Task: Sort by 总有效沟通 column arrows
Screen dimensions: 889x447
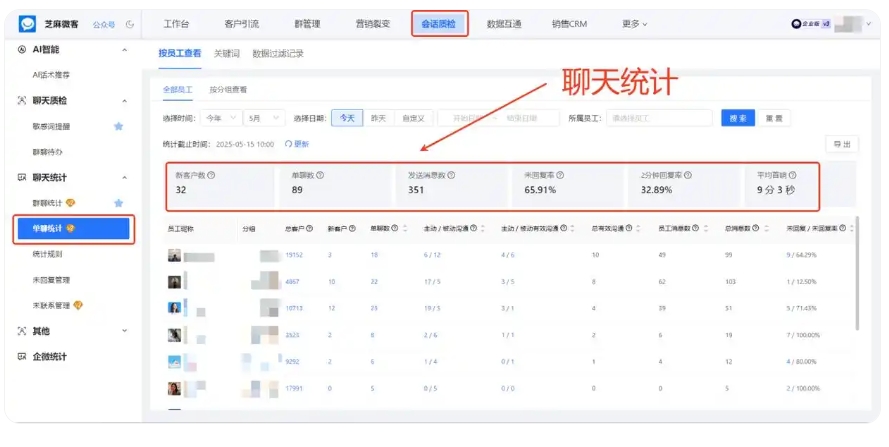Action: click(638, 228)
